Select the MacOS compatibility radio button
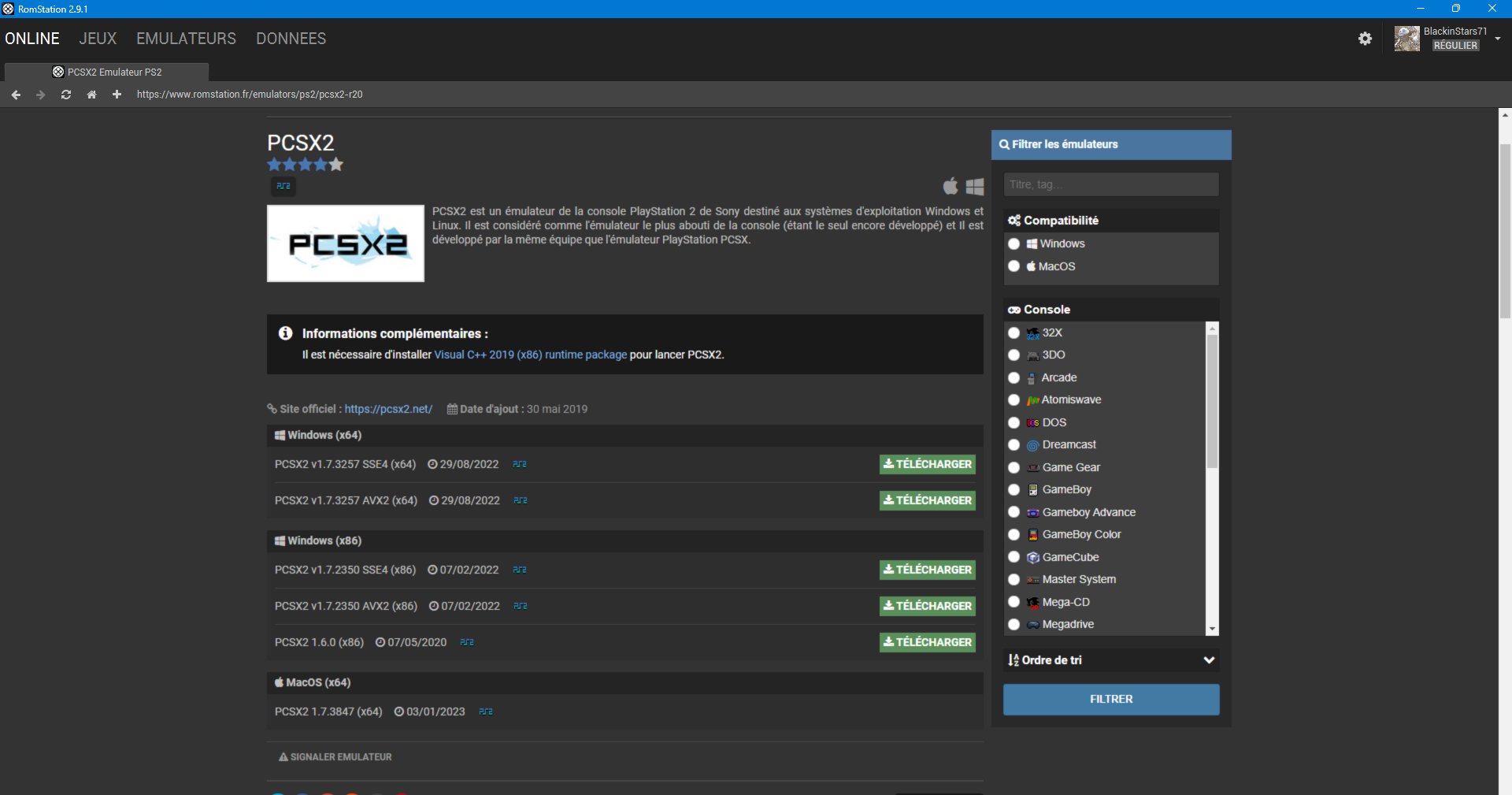Viewport: 1512px width, 795px height. (x=1014, y=266)
